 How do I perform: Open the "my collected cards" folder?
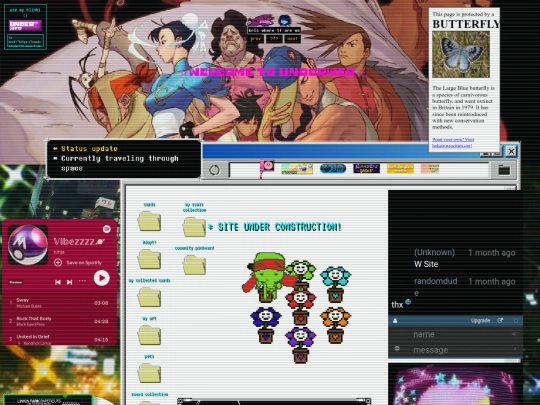pyautogui.click(x=149, y=297)
